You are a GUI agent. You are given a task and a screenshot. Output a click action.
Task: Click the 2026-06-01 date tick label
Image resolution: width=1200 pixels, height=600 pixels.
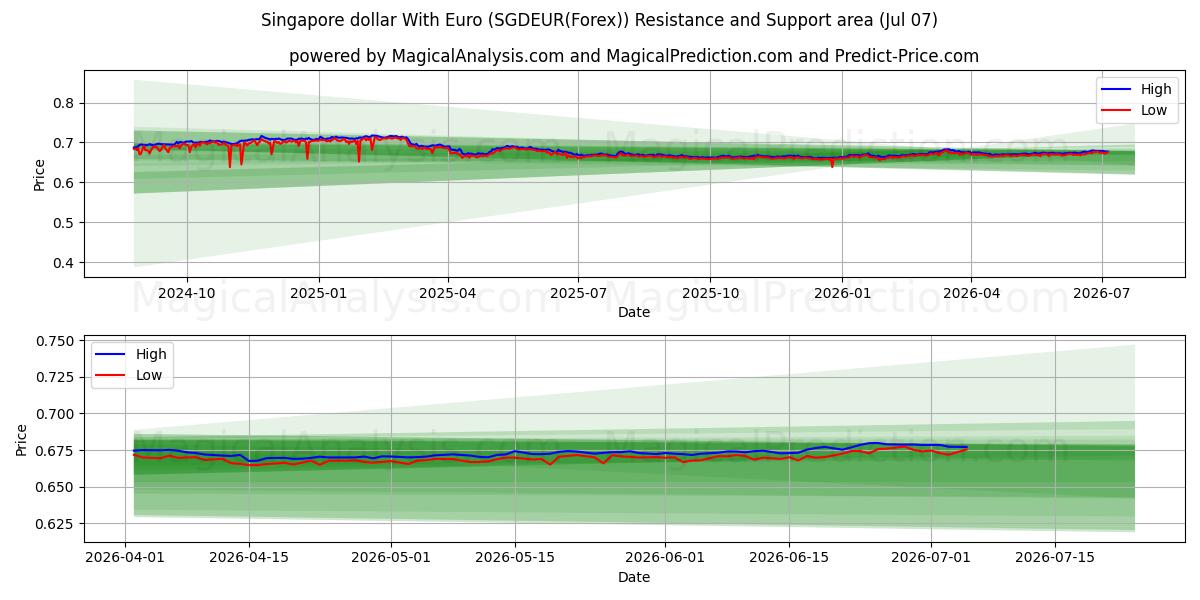667,557
